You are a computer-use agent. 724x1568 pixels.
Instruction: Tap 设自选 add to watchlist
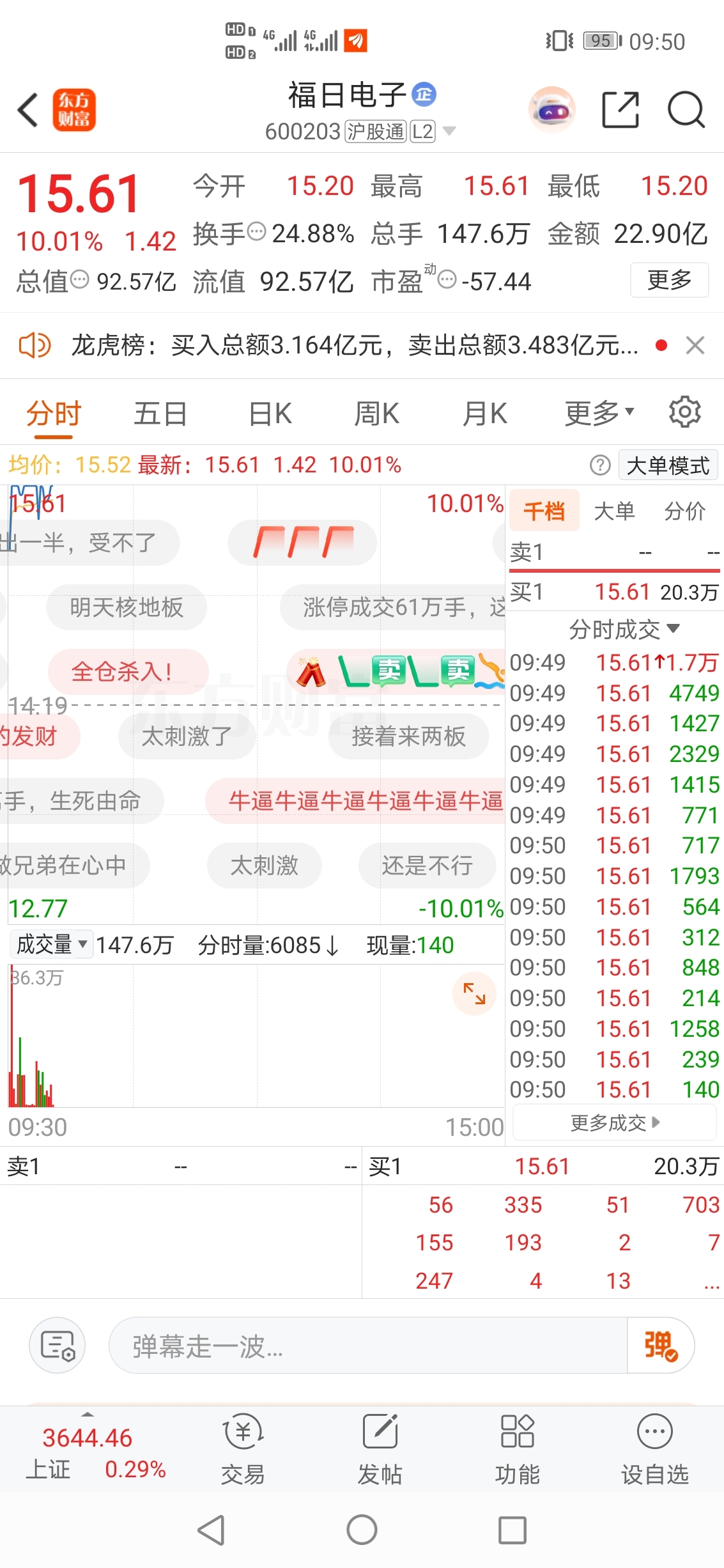click(x=655, y=1449)
